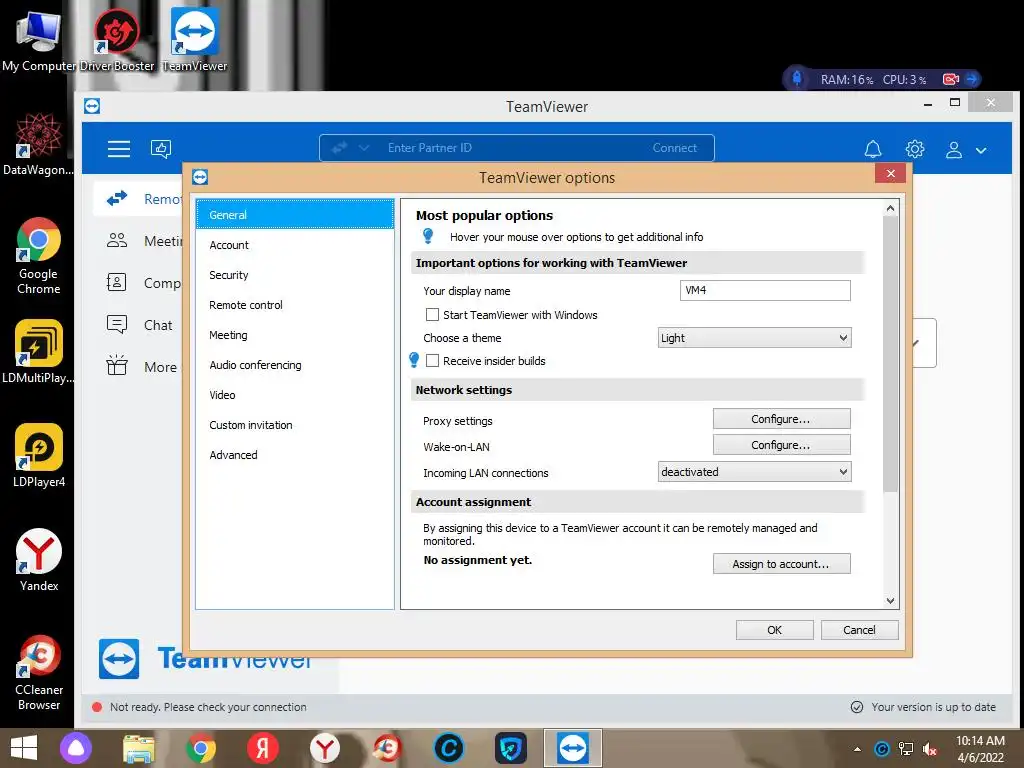The height and width of the screenshot is (768, 1024).
Task: Open the Yandex desktop shortcut
Action: click(39, 560)
